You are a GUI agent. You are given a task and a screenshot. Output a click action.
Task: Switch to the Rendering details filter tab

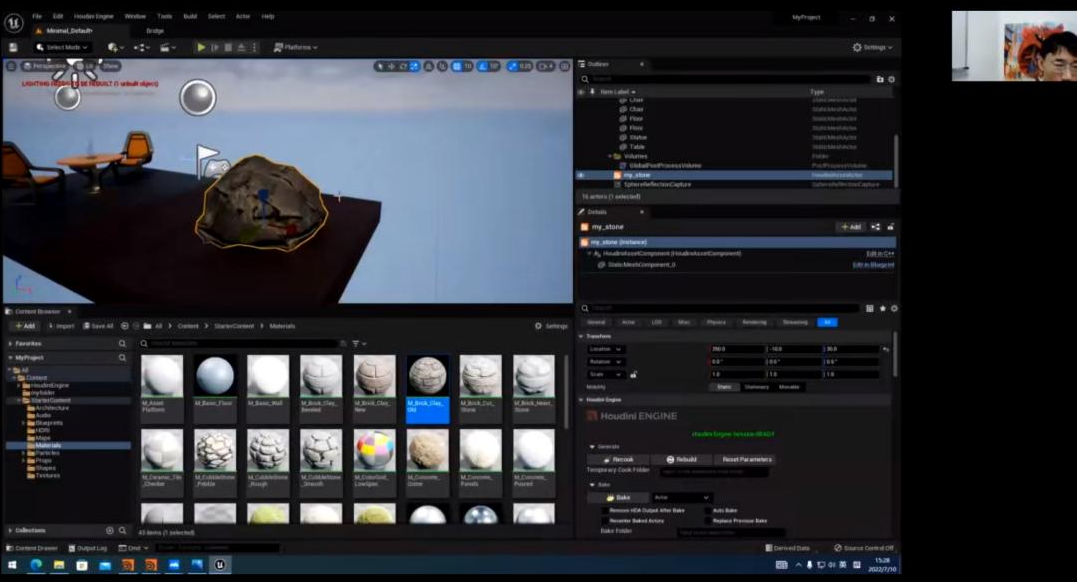[754, 322]
